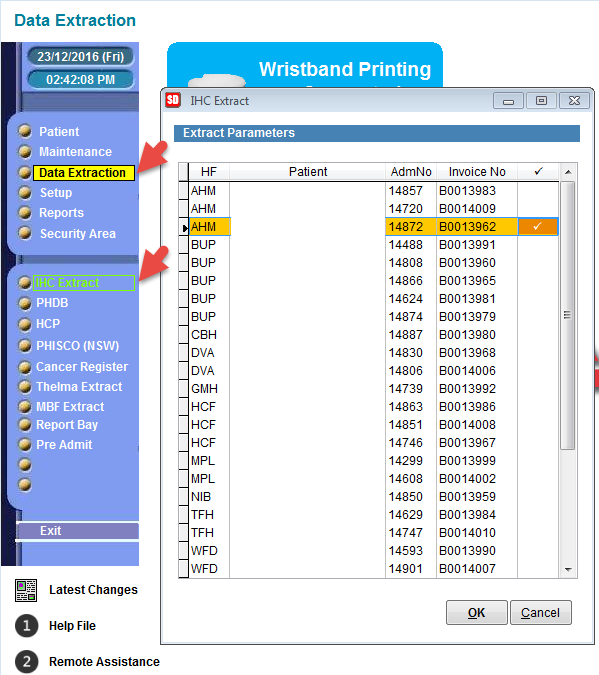Select Cancer Register in the sidebar

[x=82, y=367]
